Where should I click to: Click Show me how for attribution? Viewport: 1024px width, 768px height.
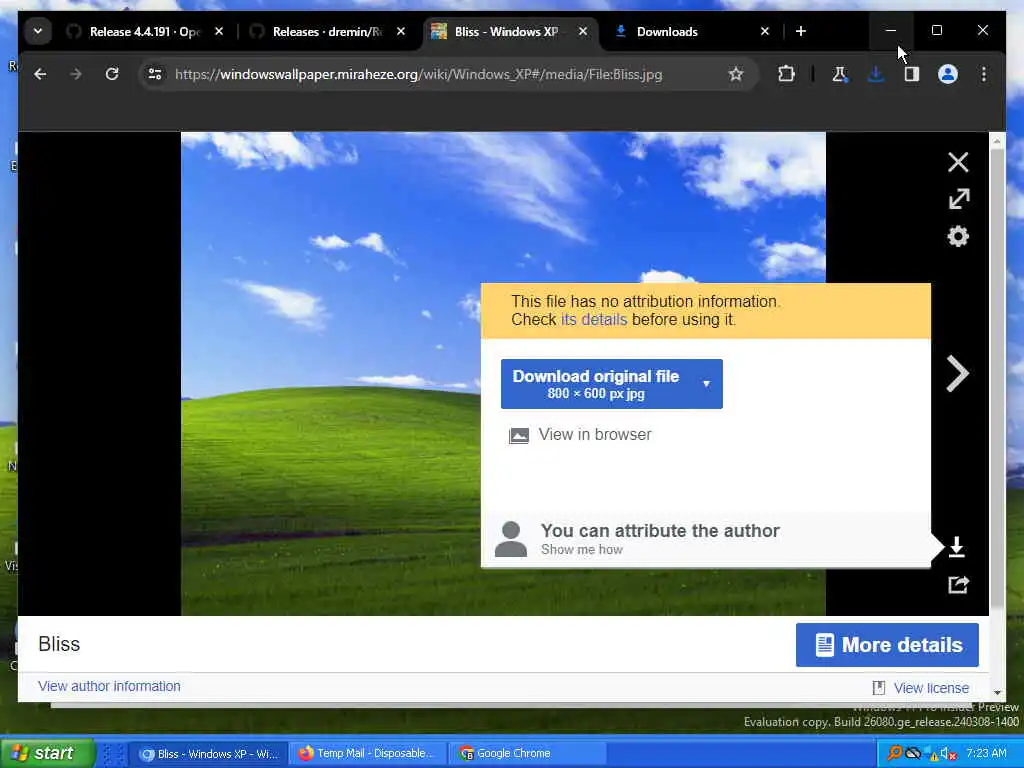(x=581, y=550)
